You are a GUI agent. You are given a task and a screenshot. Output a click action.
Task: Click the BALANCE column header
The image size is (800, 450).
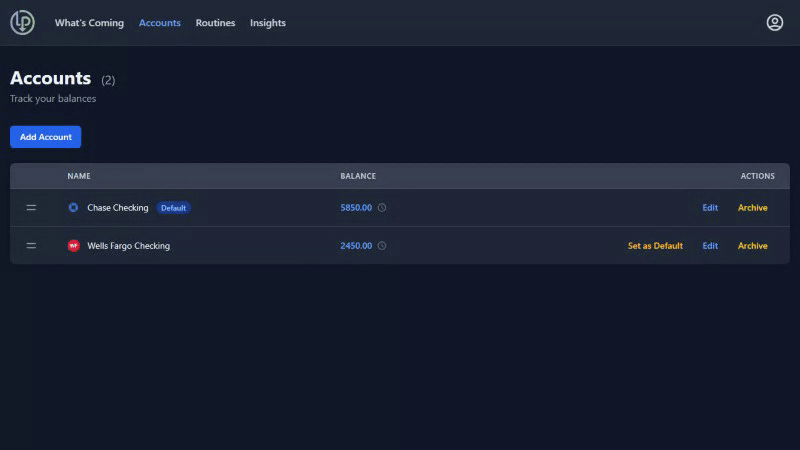(358, 176)
